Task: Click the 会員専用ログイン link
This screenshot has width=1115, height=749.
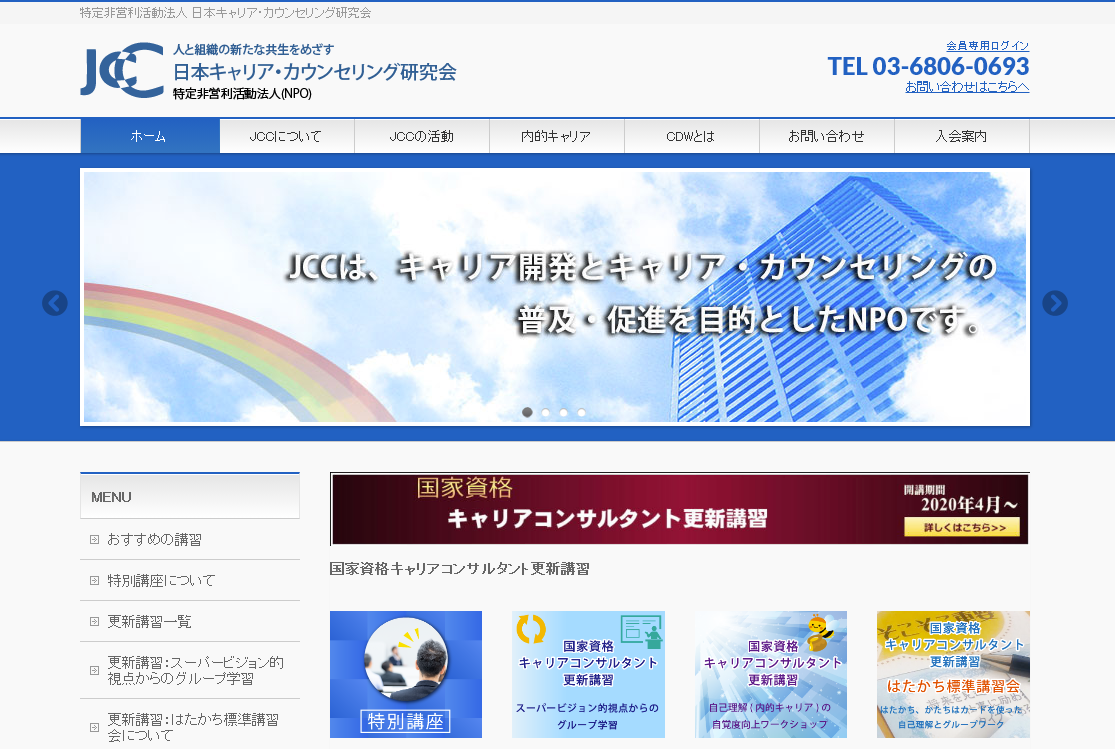Action: point(988,46)
